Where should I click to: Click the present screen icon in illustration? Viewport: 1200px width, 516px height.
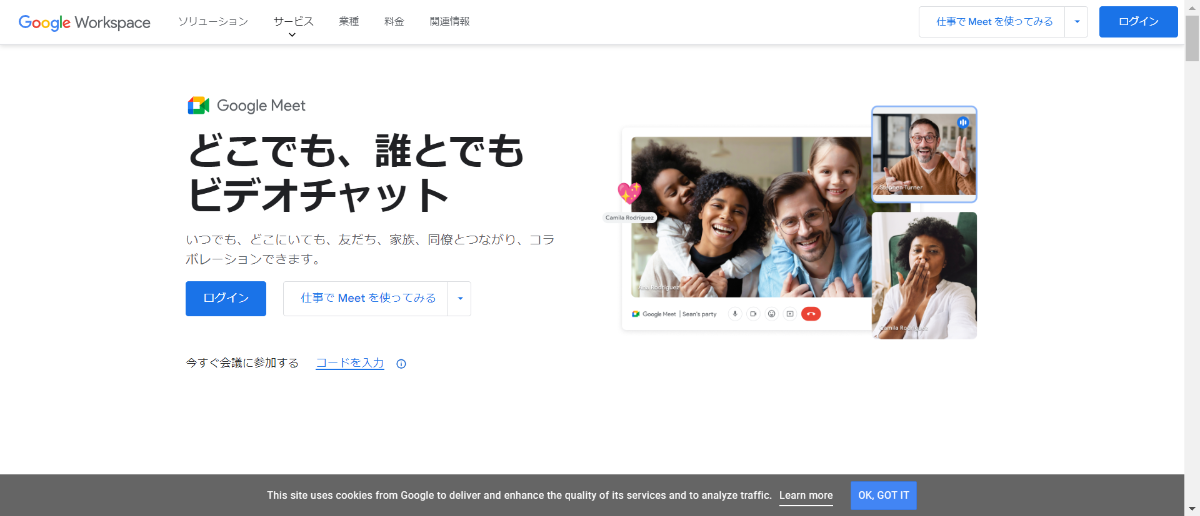pos(789,314)
